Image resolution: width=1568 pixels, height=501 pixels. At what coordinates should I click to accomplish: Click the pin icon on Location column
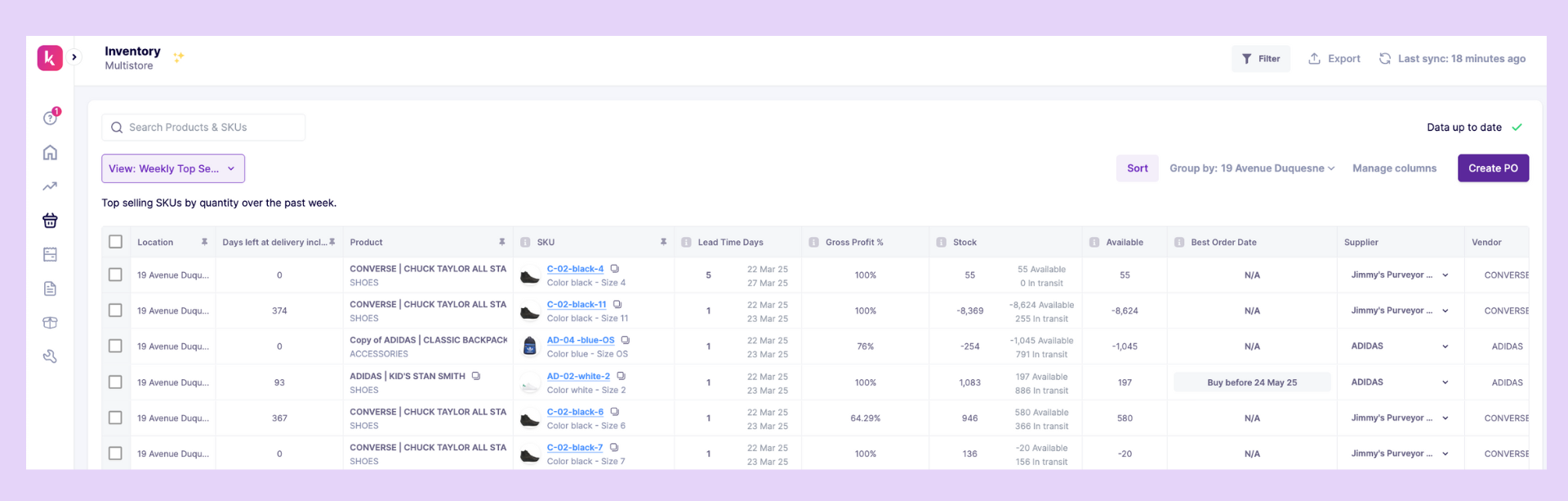(x=204, y=242)
